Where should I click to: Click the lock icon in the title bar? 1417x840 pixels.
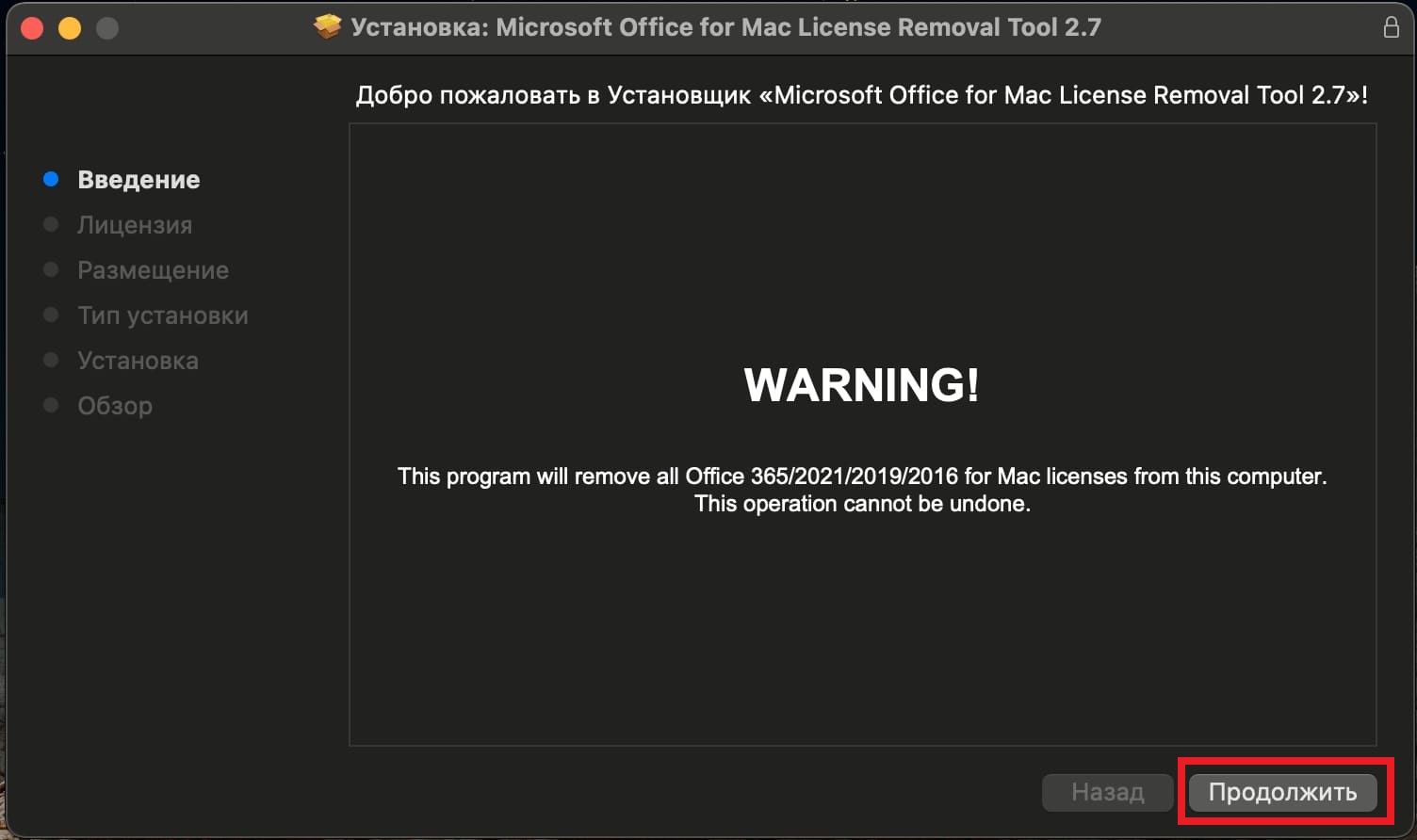(x=1391, y=27)
